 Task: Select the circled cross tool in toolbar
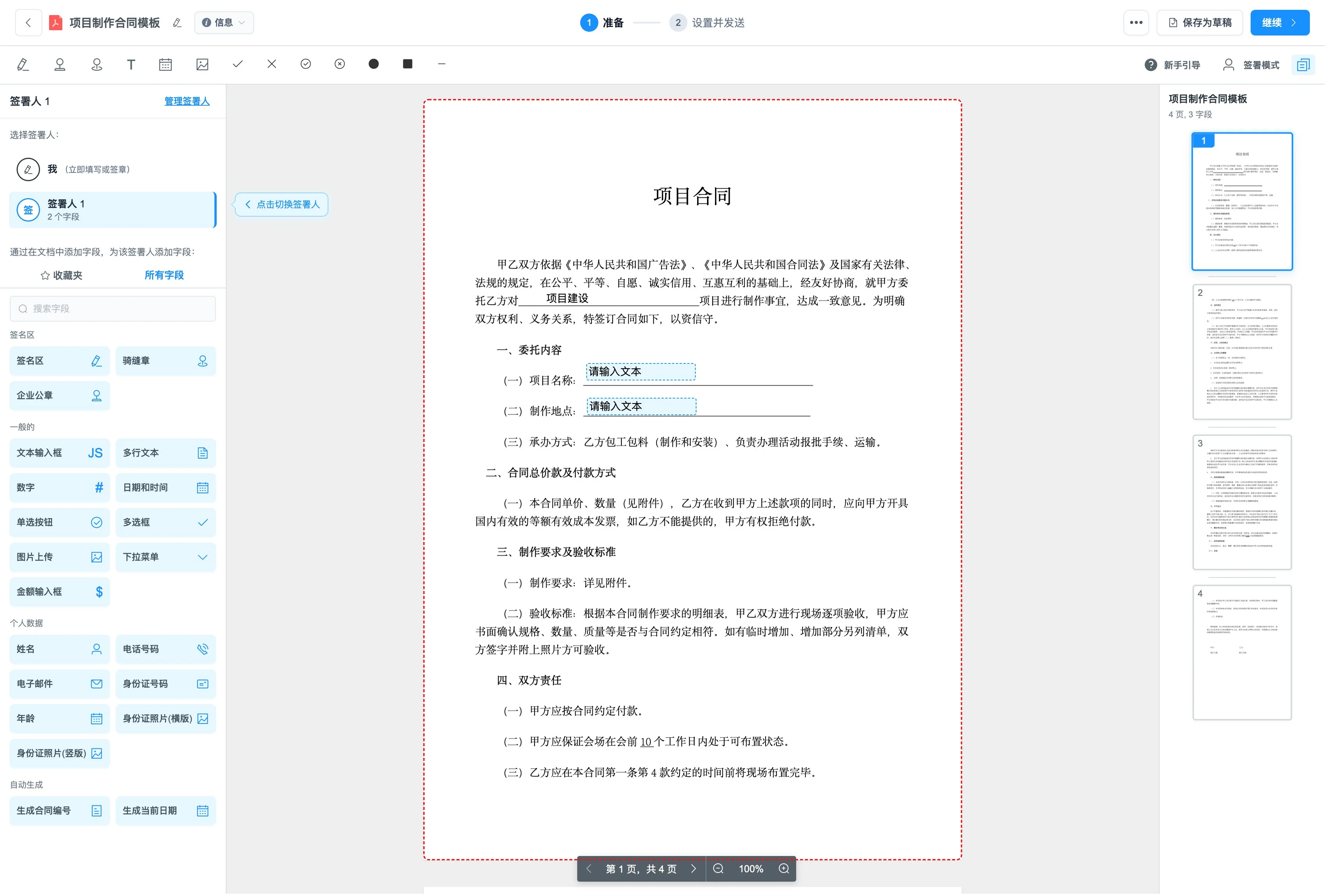(340, 64)
